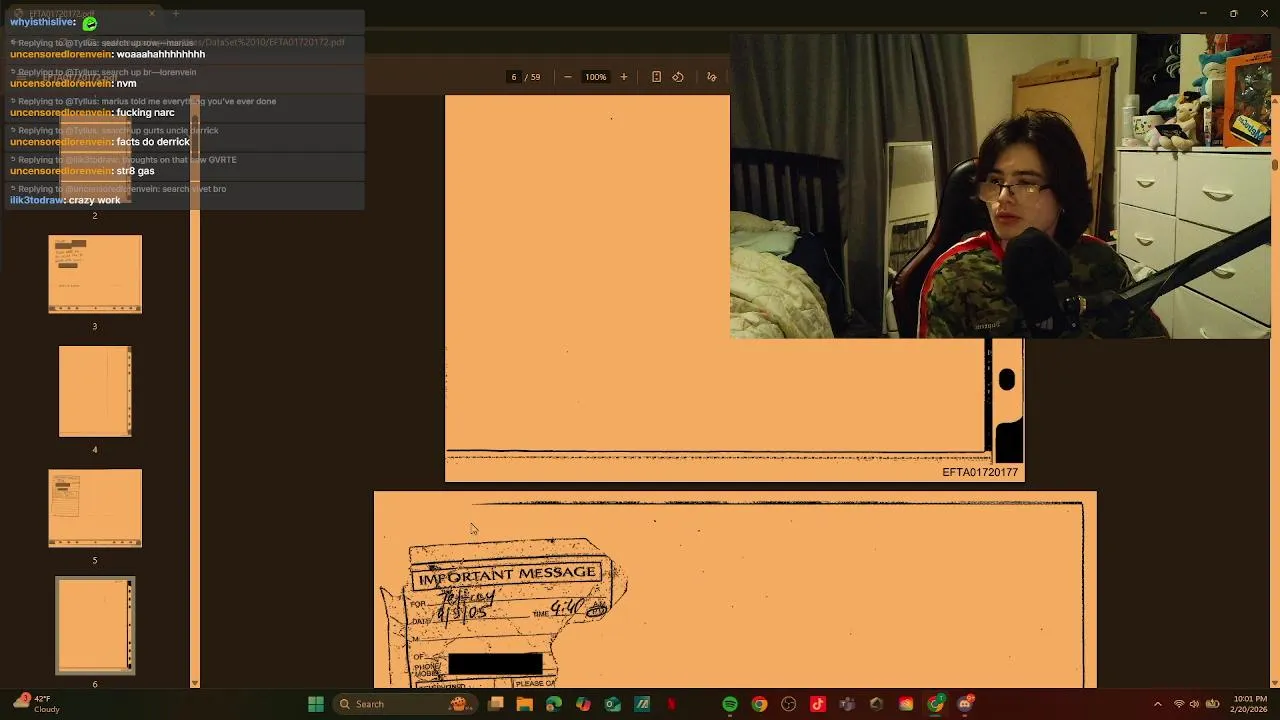
Task: Open a new browser tab
Action: [176, 14]
